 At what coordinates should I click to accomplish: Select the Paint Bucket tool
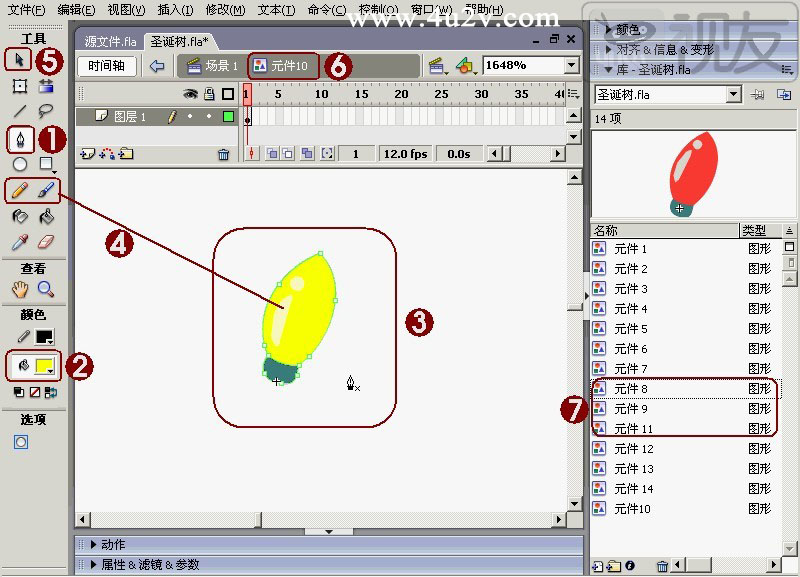point(46,216)
